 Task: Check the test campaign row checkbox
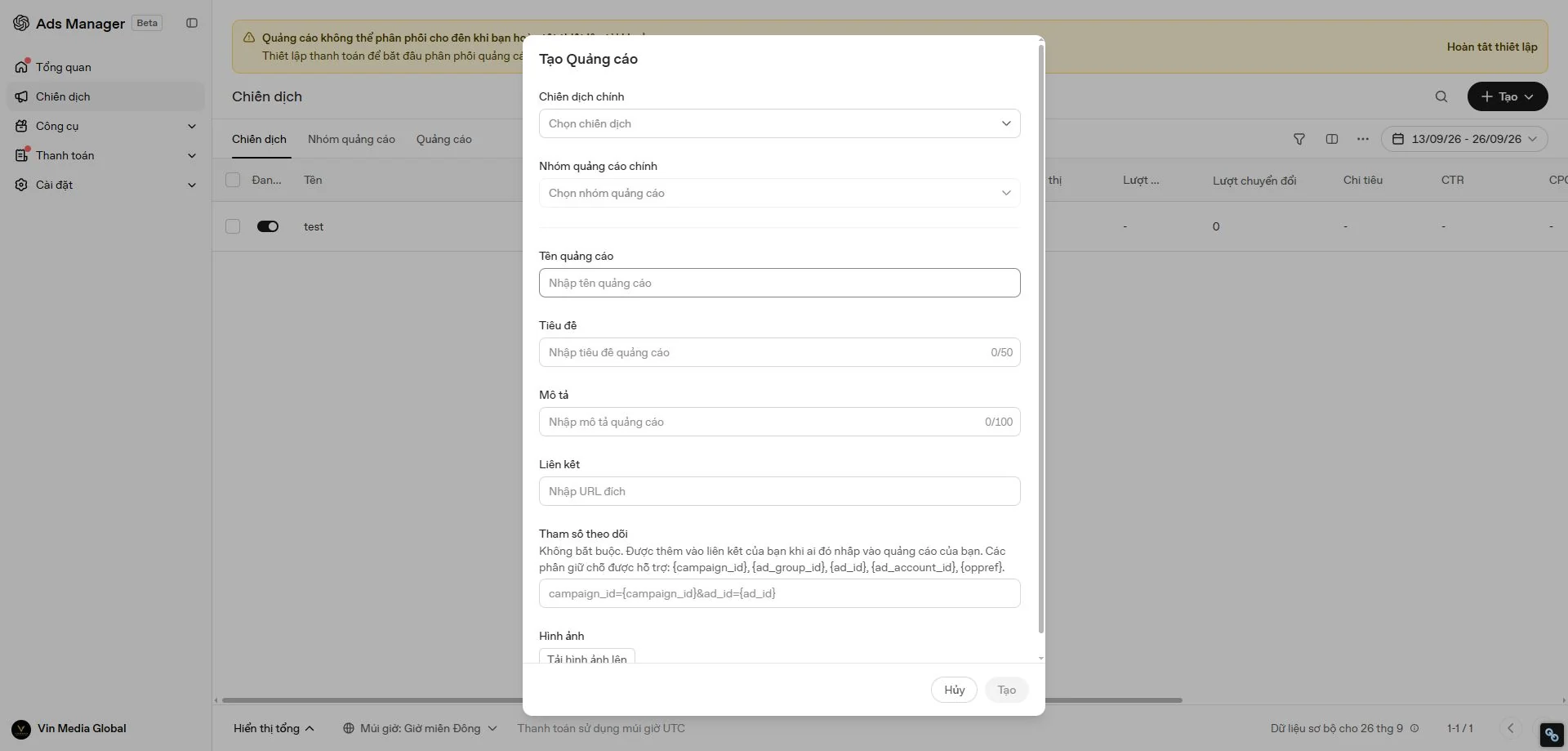point(233,226)
